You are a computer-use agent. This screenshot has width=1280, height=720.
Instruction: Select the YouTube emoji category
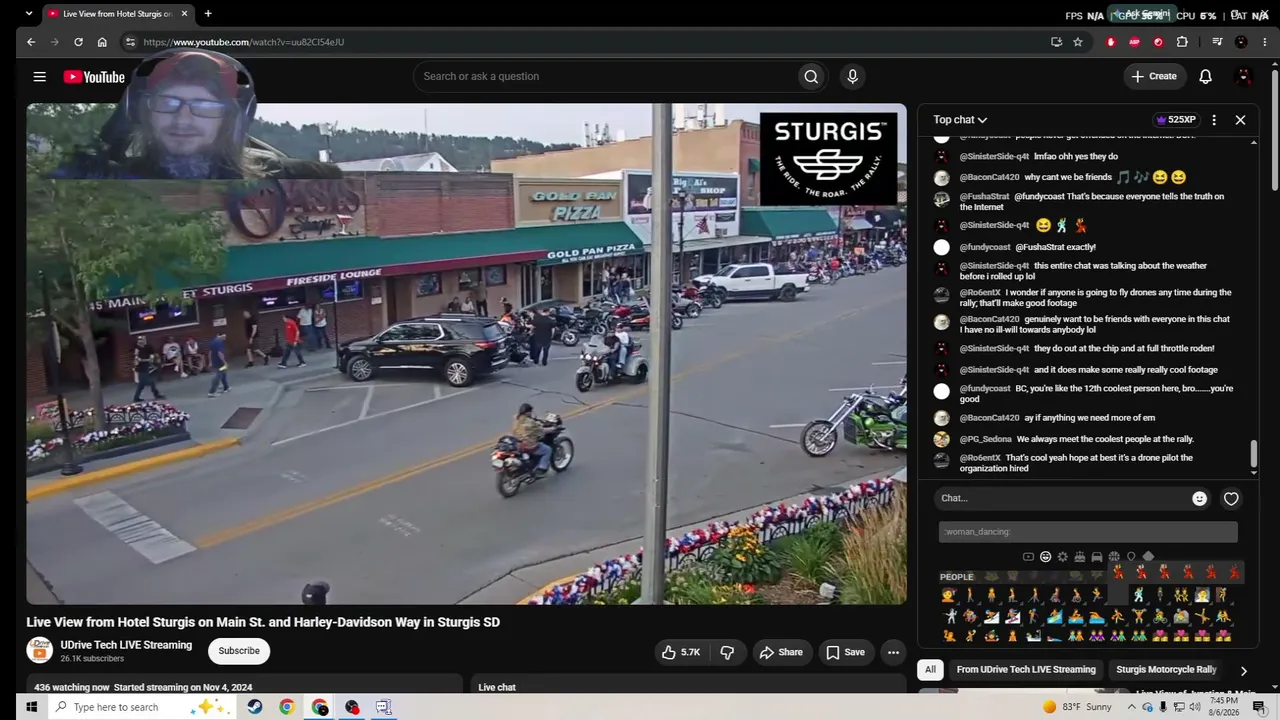(x=1028, y=557)
